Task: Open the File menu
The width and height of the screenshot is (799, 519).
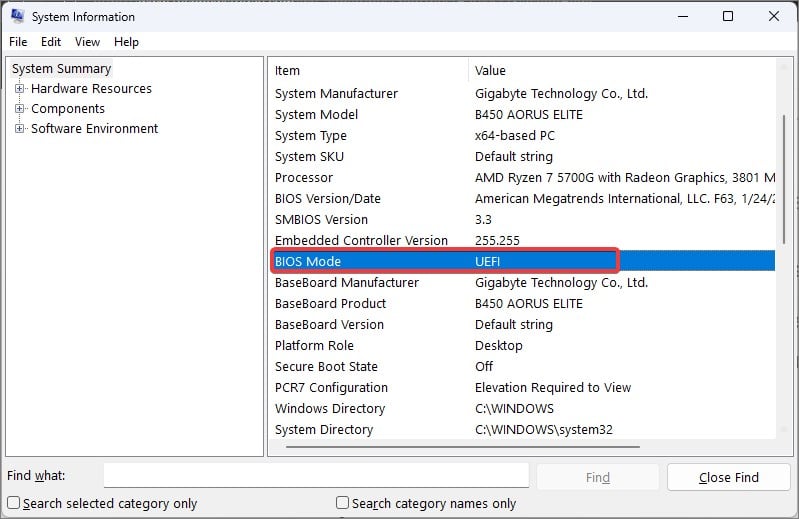Action: click(18, 42)
